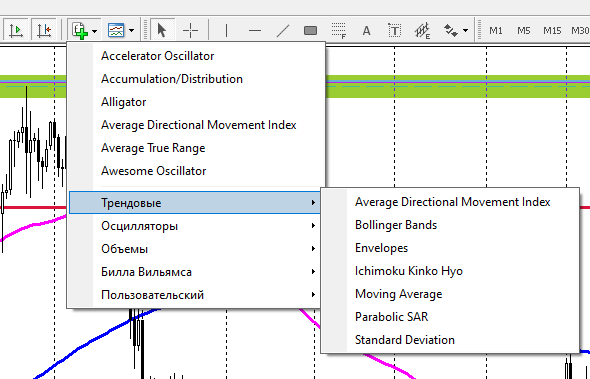Expand the arrows dropdown arrow

tap(465, 30)
